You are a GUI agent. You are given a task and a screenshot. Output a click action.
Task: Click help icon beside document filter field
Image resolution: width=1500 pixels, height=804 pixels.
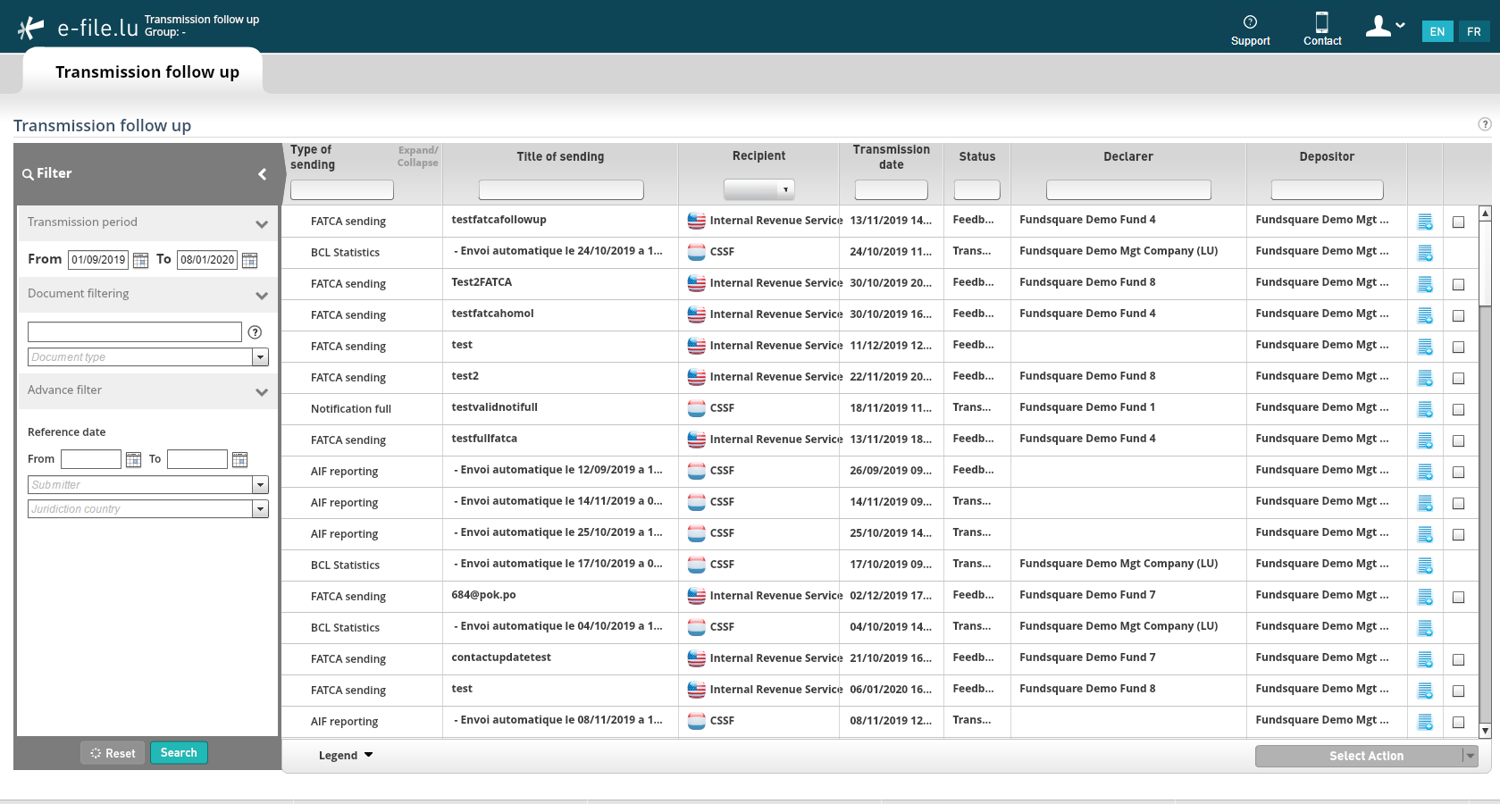tap(255, 332)
